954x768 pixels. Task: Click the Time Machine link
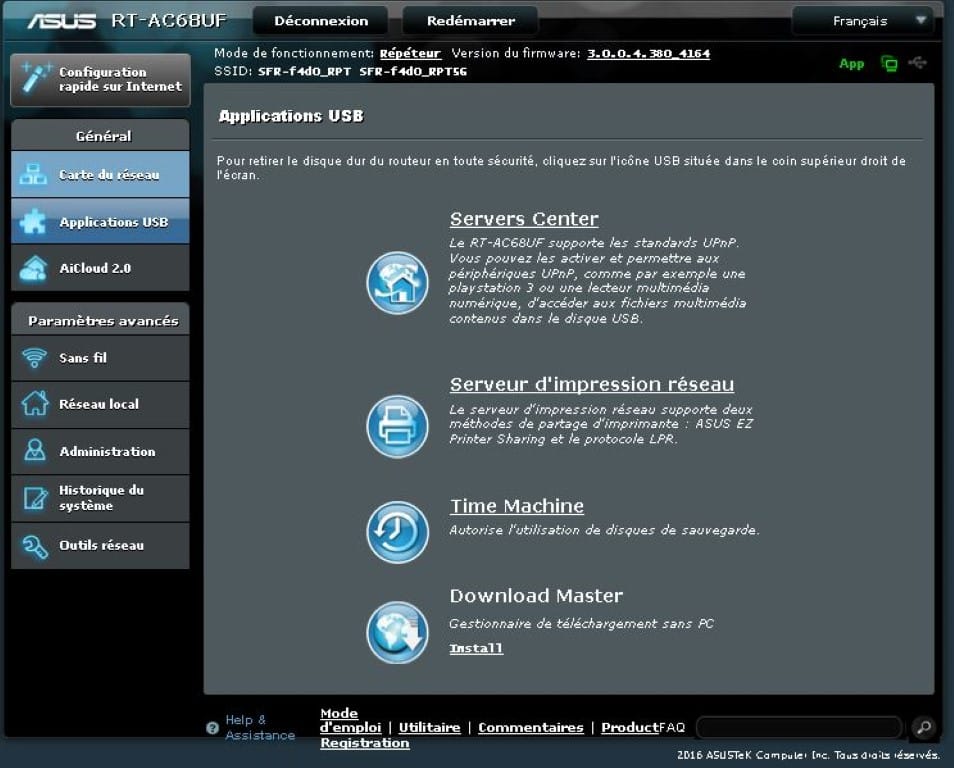pos(517,506)
